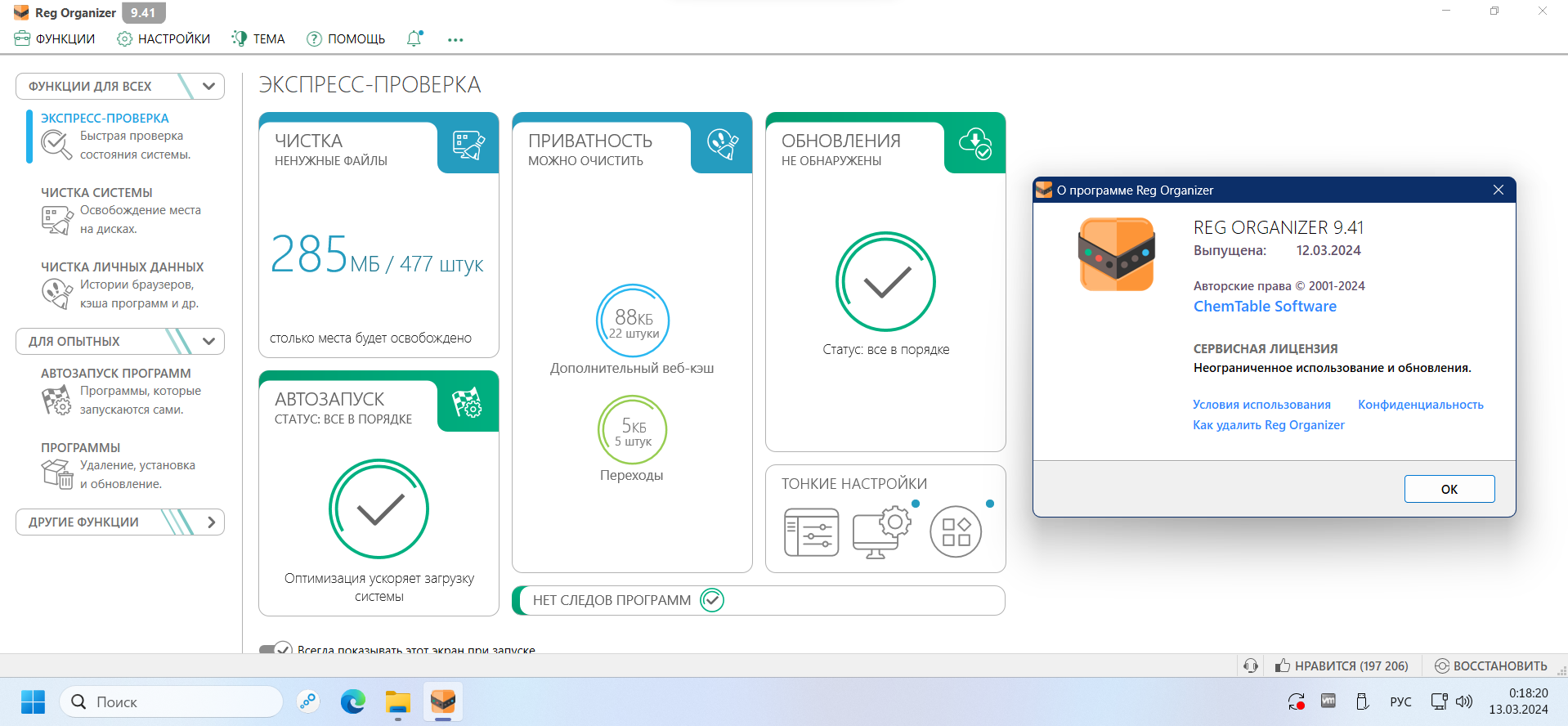1568x726 pixels.
Task: Open the ФУНКЦИИ menu
Action: point(55,38)
